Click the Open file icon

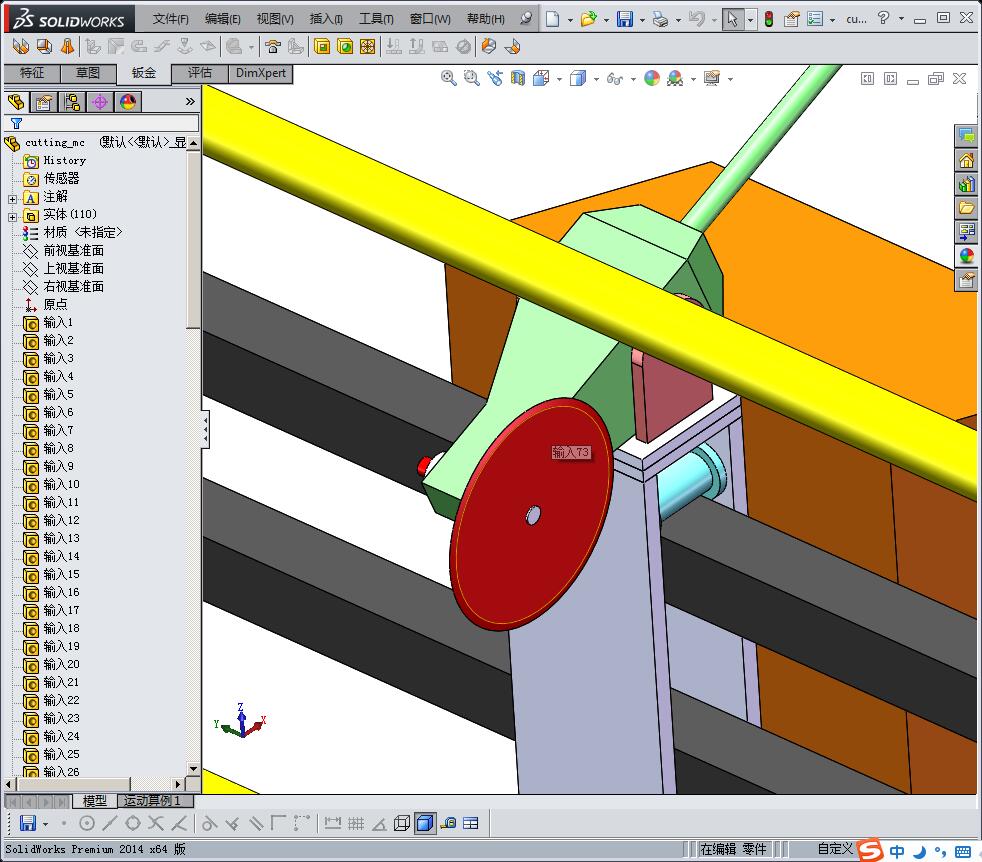pos(588,19)
